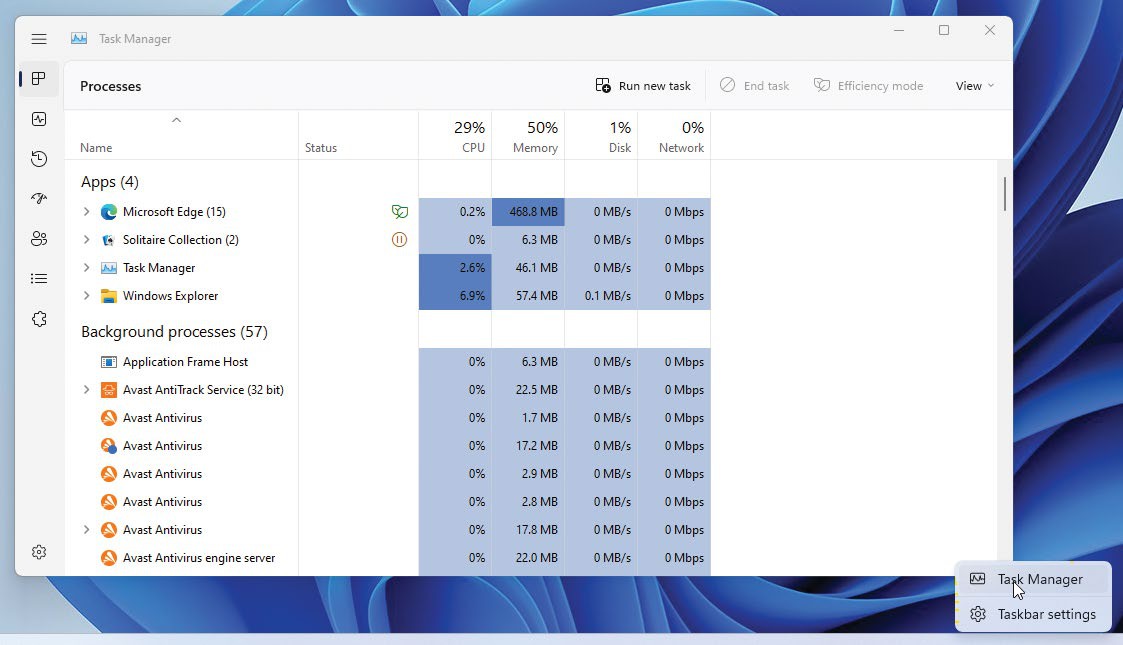Open the Performance sidebar icon
The width and height of the screenshot is (1123, 645).
point(39,119)
